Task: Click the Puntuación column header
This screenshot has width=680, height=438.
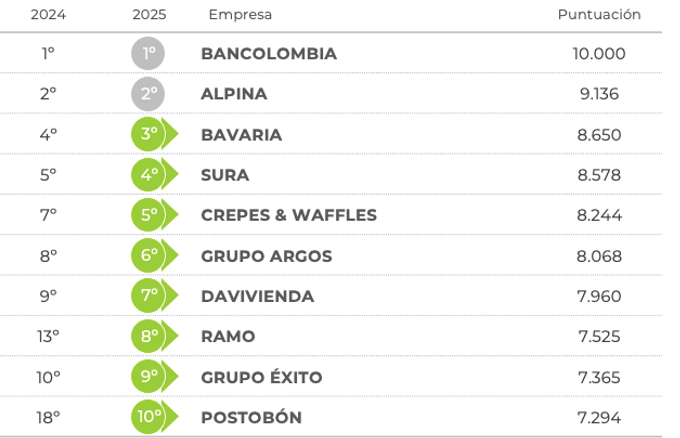Action: (x=599, y=15)
